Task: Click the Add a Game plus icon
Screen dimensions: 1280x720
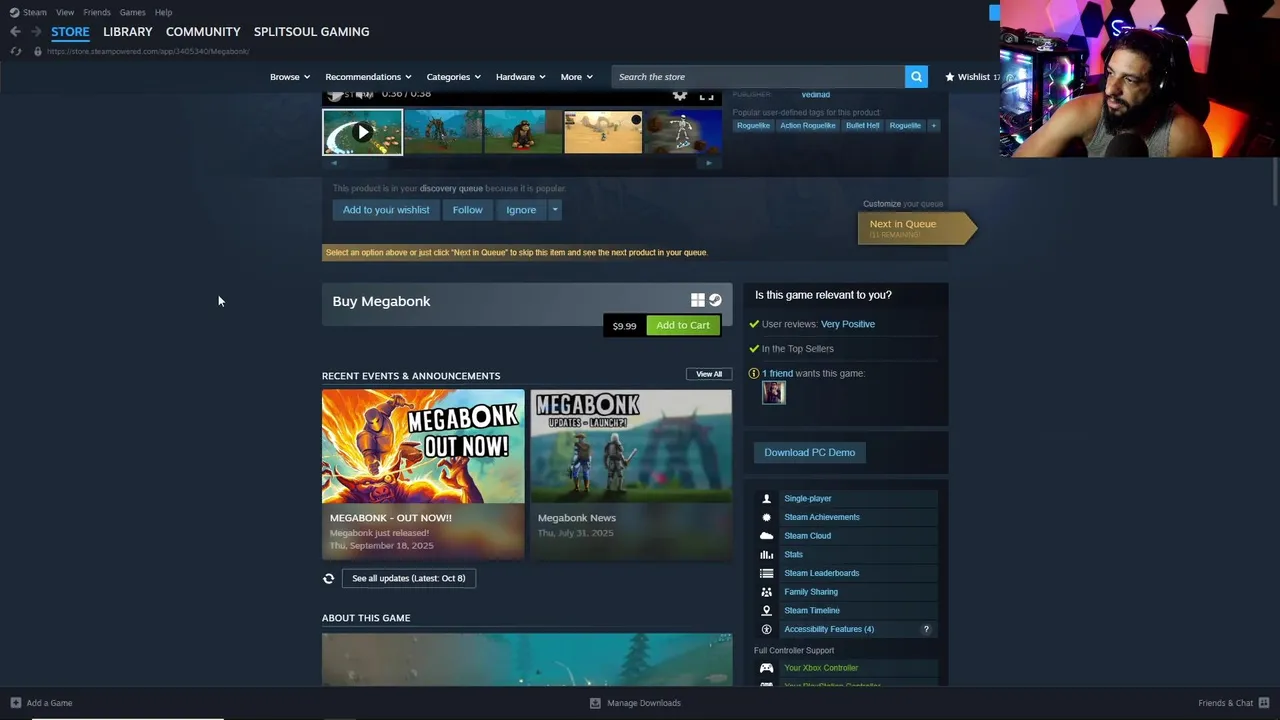Action: click(15, 703)
